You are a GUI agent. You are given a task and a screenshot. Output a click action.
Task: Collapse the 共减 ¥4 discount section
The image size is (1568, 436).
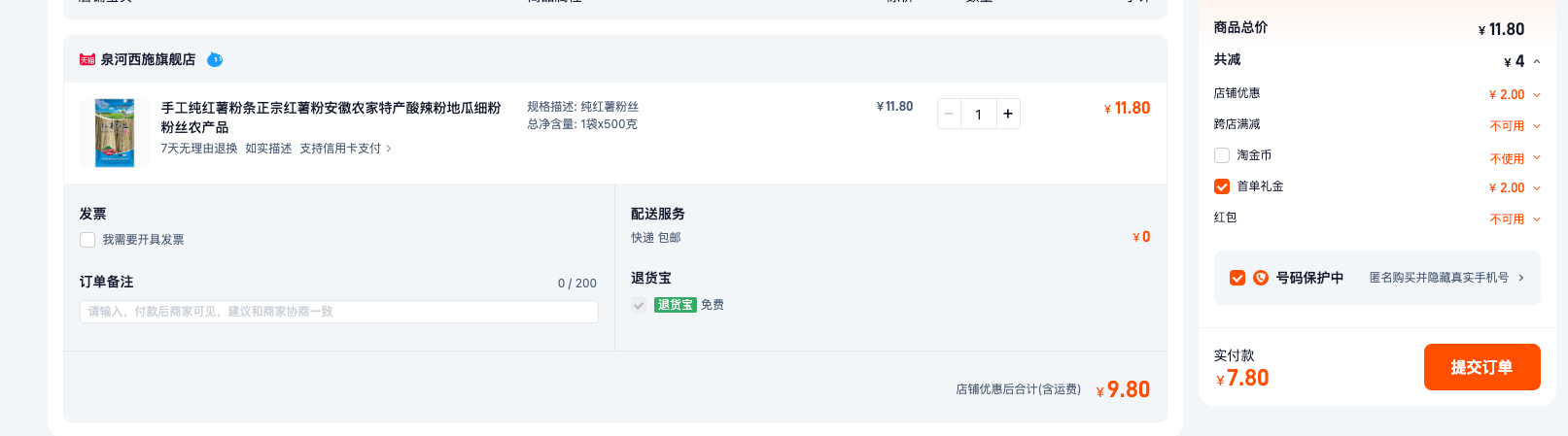(x=1537, y=61)
